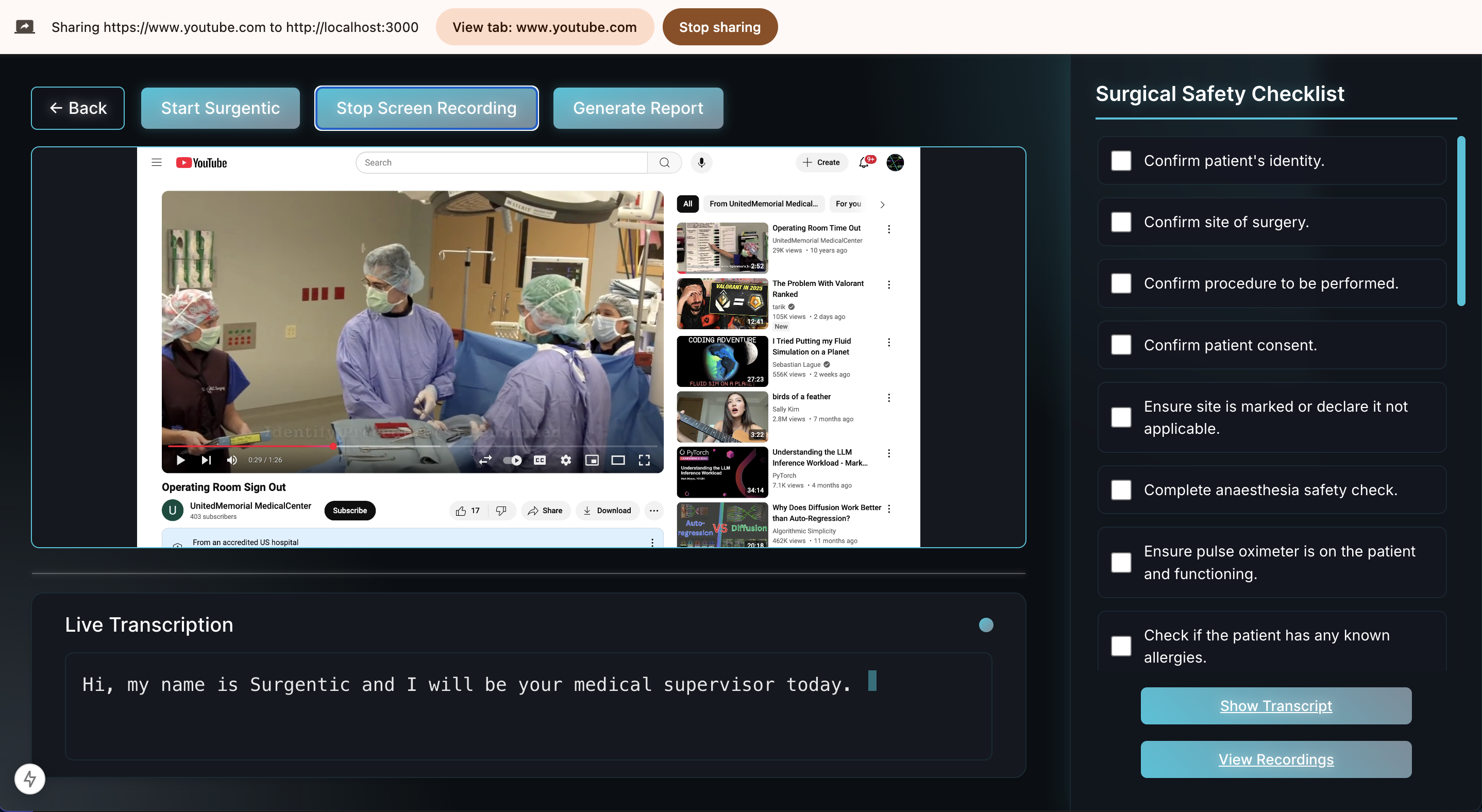Expand the next chips arrow beside For you
Image resolution: width=1482 pixels, height=812 pixels.
tap(882, 204)
